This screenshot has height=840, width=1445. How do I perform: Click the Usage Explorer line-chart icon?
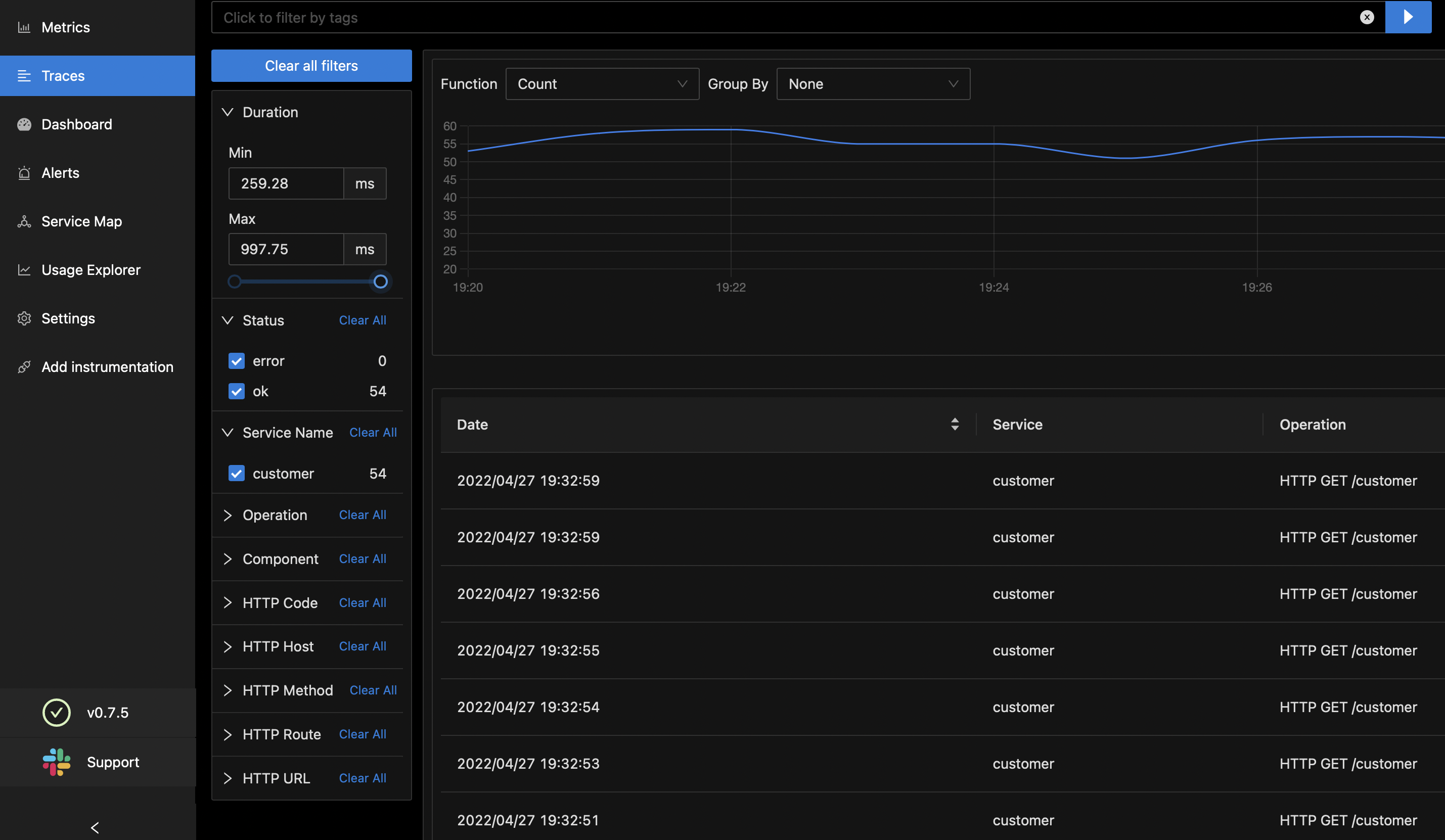pos(24,270)
